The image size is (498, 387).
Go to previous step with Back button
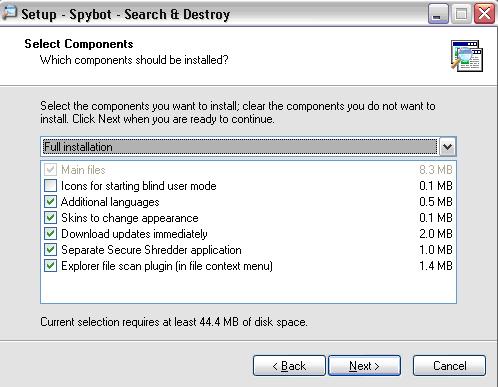click(x=289, y=366)
